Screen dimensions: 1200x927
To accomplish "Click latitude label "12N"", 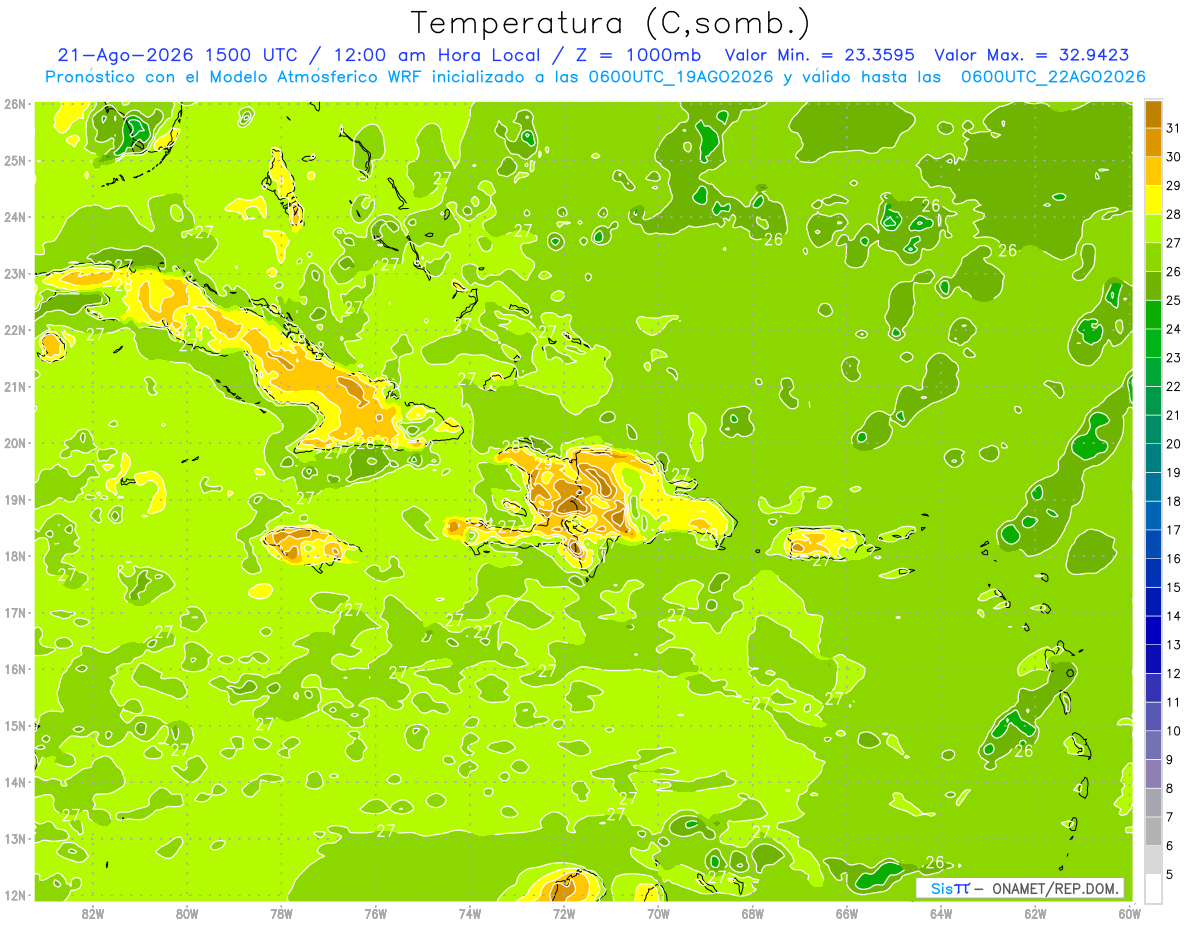I will (15, 895).
